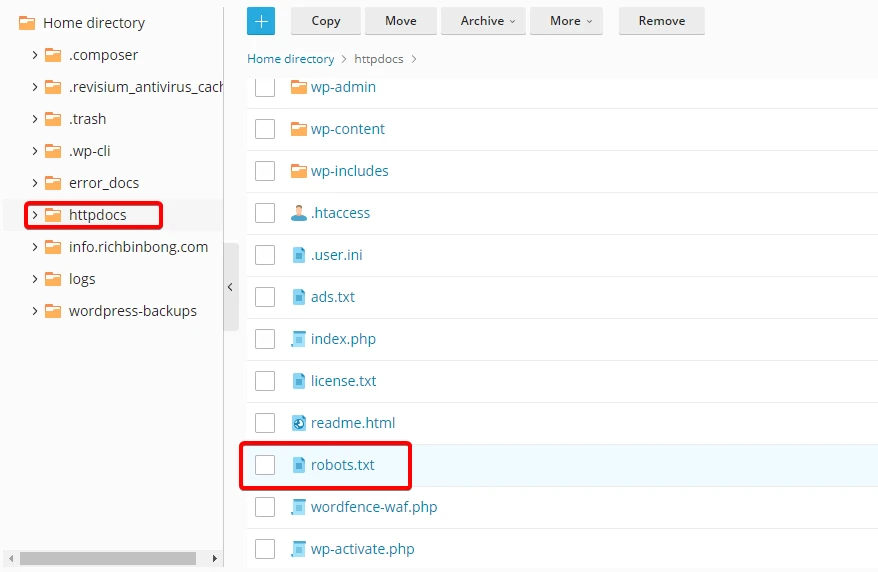Expand the logs tree node
This screenshot has width=878, height=572.
35,279
